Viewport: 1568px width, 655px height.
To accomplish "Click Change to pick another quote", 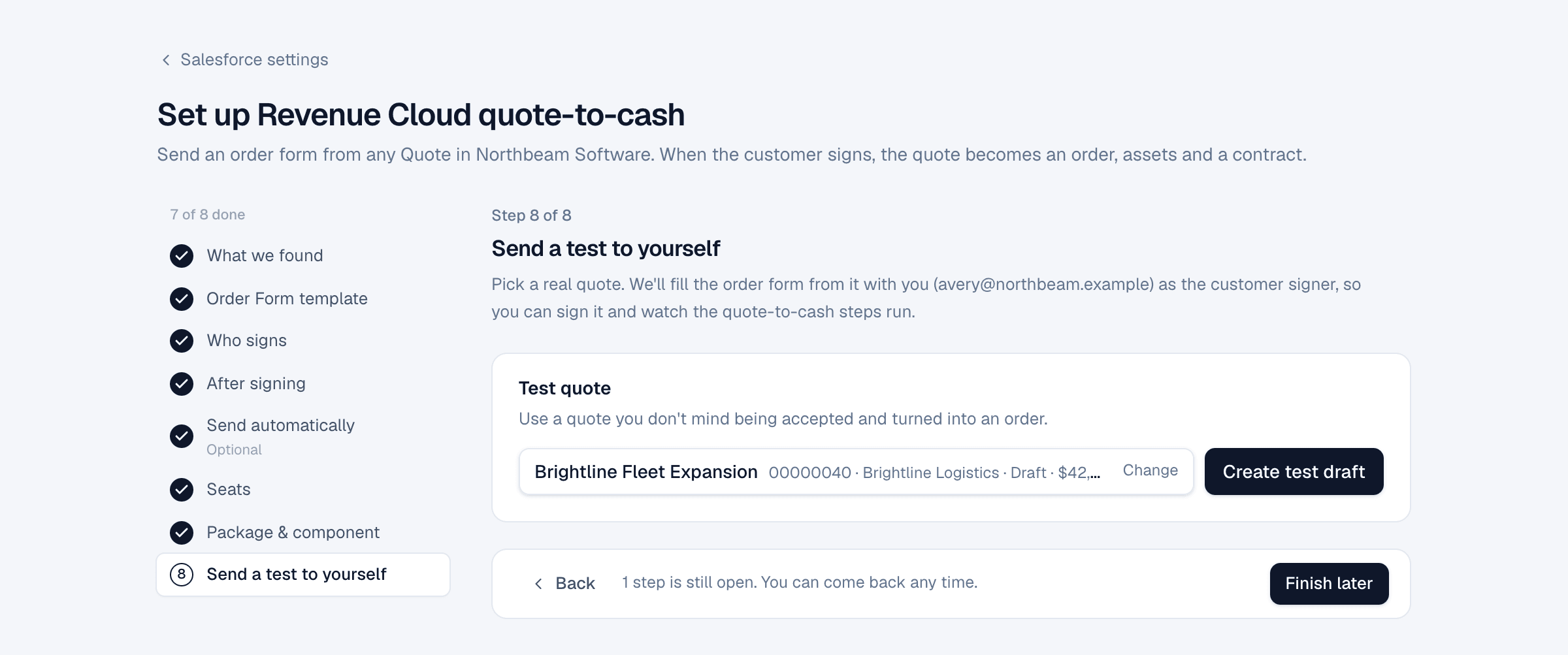I will coord(1150,471).
